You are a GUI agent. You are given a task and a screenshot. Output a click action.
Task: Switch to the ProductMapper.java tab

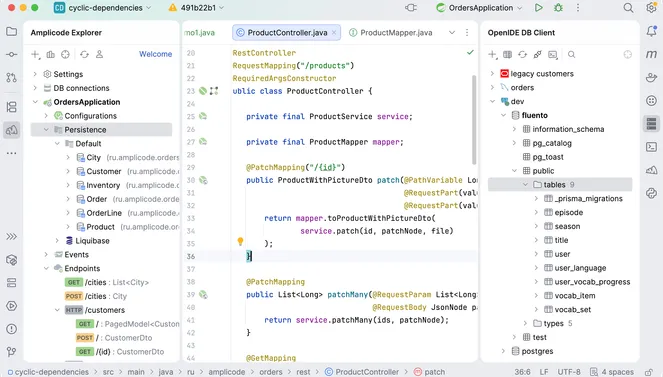(391, 33)
